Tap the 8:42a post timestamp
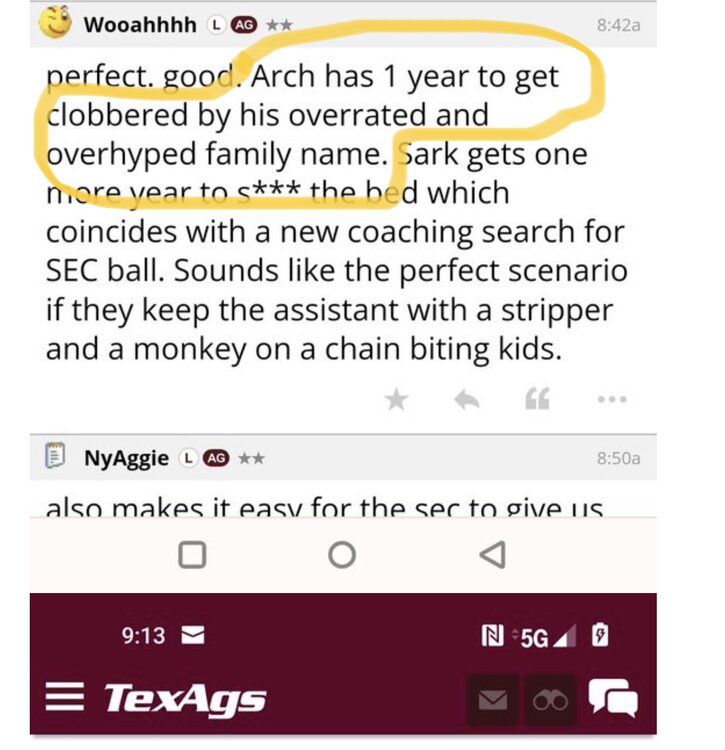The height and width of the screenshot is (750, 725). 618,25
